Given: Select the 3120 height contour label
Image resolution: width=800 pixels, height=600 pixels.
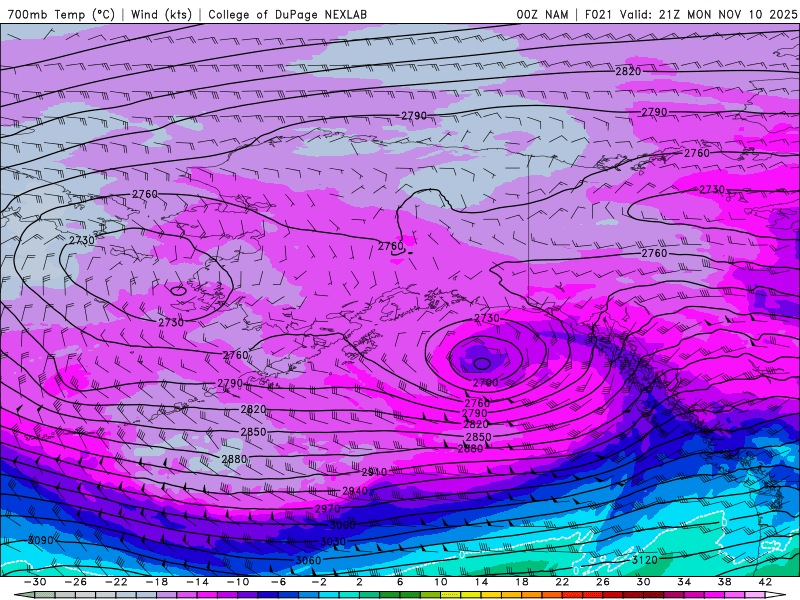Looking at the screenshot, I should tap(645, 560).
